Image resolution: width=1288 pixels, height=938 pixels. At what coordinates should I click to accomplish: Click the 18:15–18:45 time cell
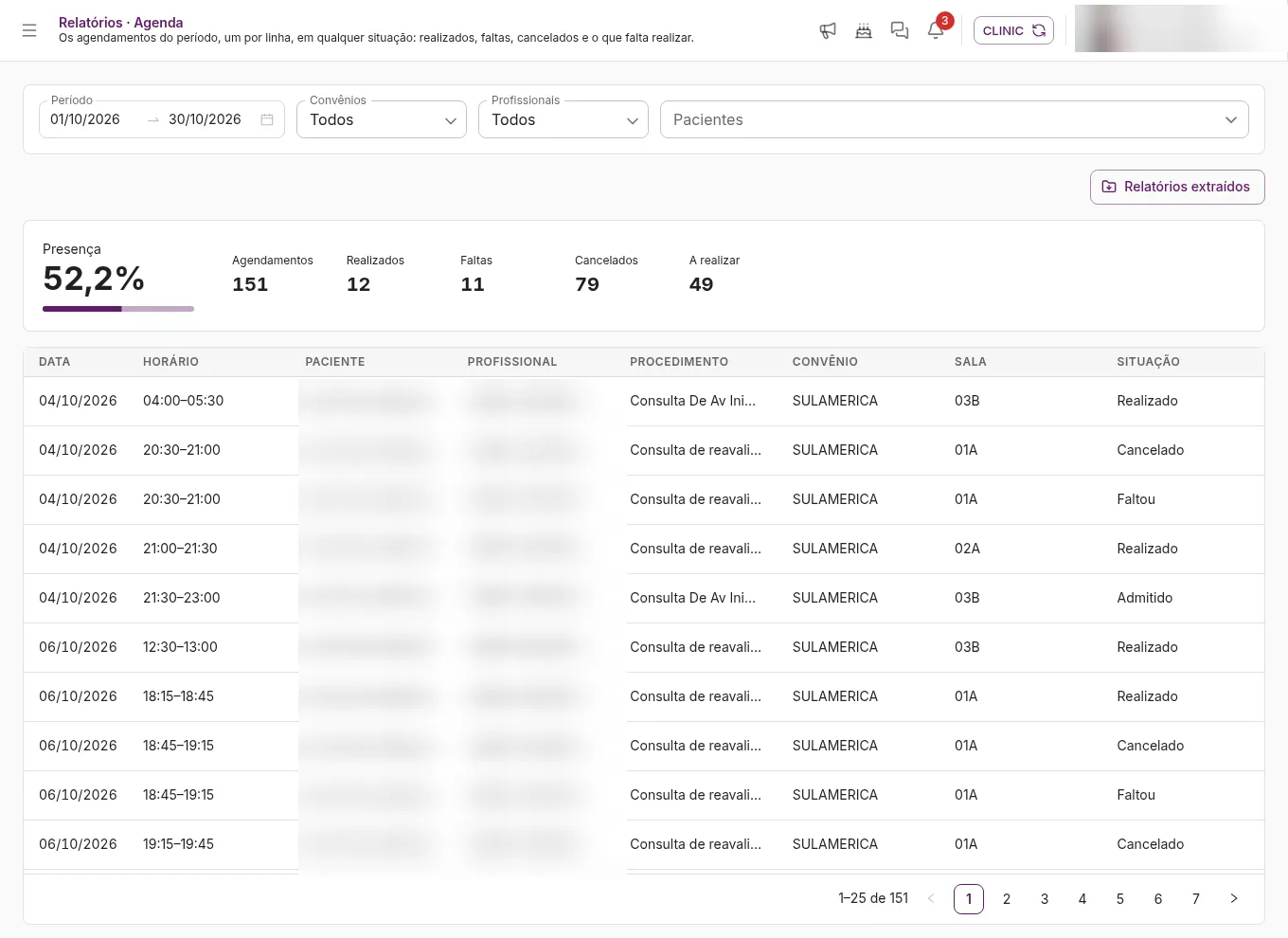click(178, 696)
